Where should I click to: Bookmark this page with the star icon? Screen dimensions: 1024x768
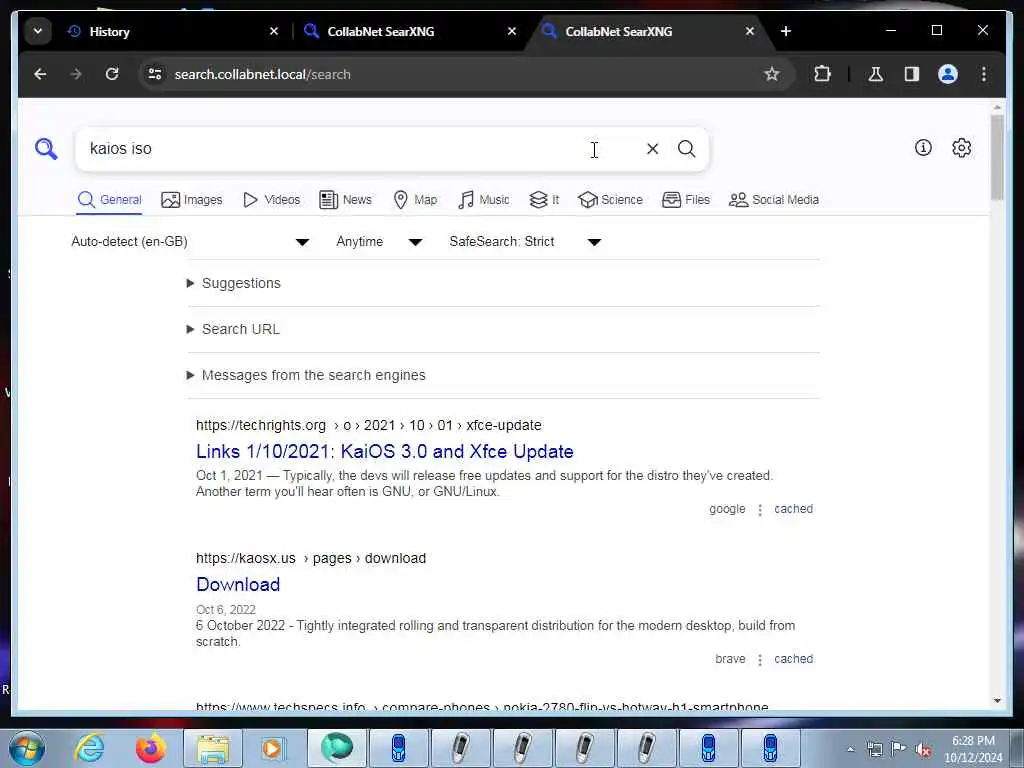tap(771, 74)
